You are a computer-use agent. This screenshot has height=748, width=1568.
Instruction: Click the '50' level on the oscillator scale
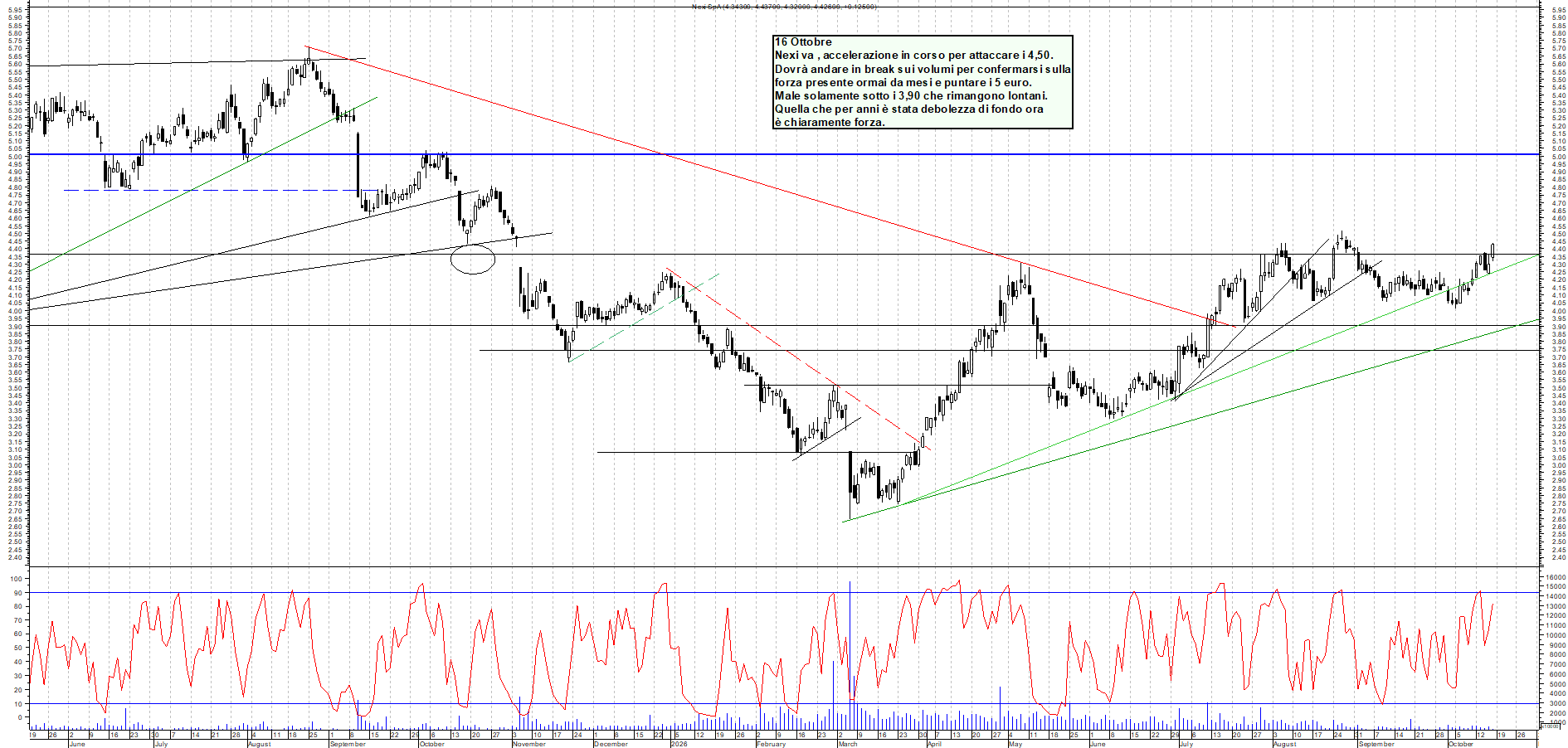(x=17, y=648)
